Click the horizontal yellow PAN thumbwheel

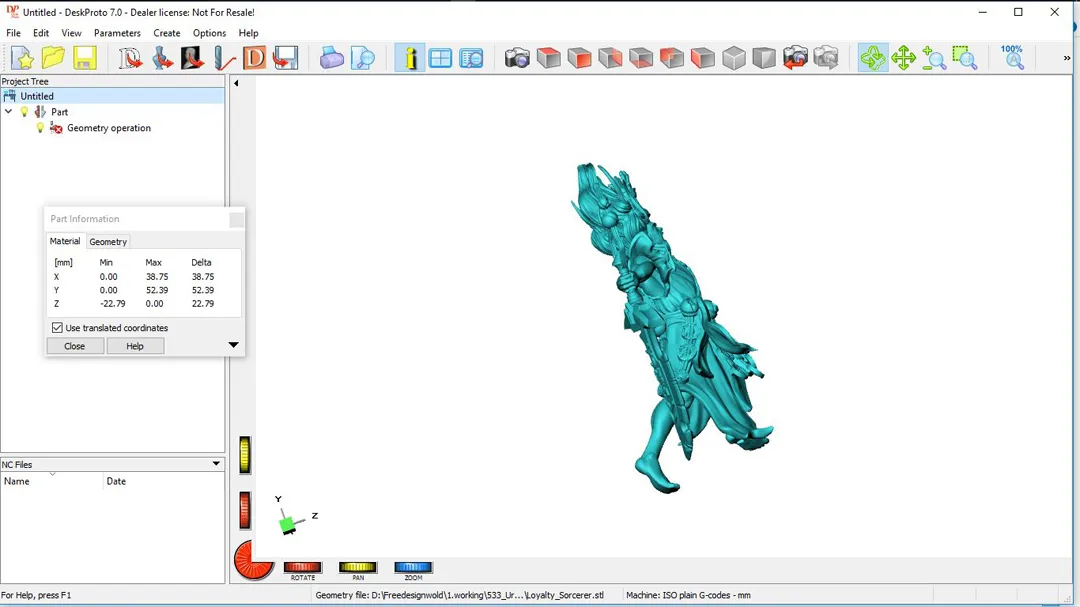tap(357, 567)
